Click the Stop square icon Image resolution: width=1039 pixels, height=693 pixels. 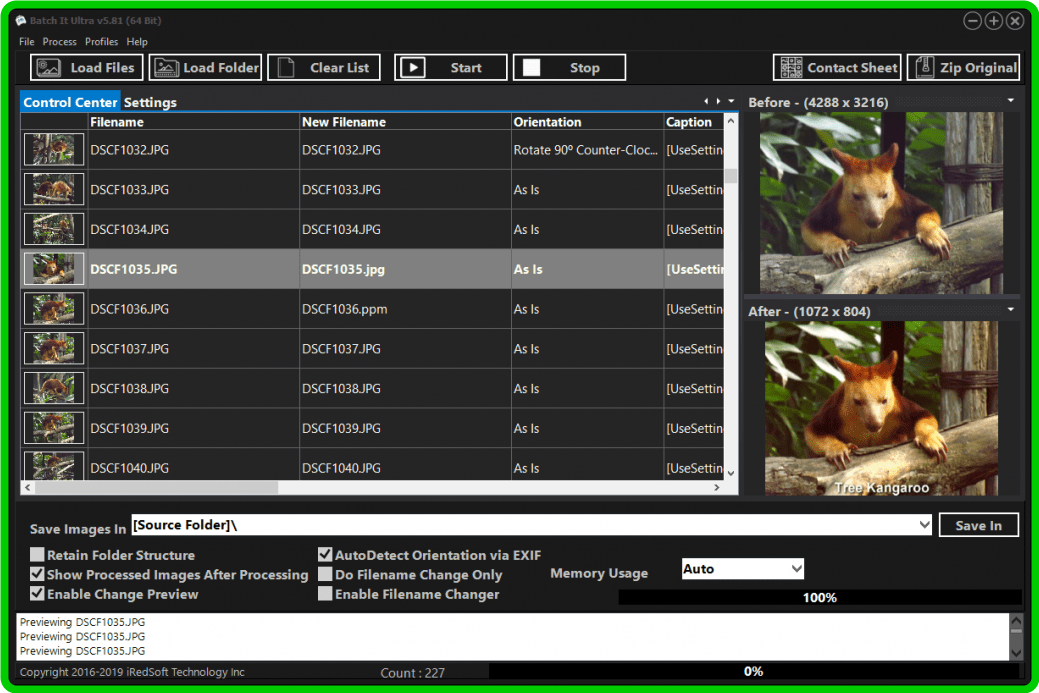pos(531,68)
